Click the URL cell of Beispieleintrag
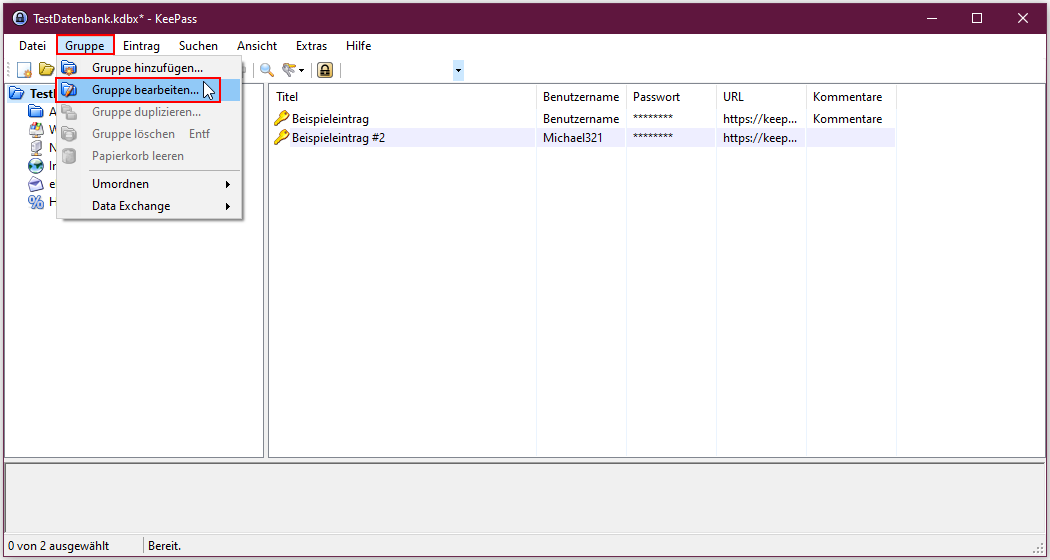This screenshot has height=560, width=1050. (760, 119)
